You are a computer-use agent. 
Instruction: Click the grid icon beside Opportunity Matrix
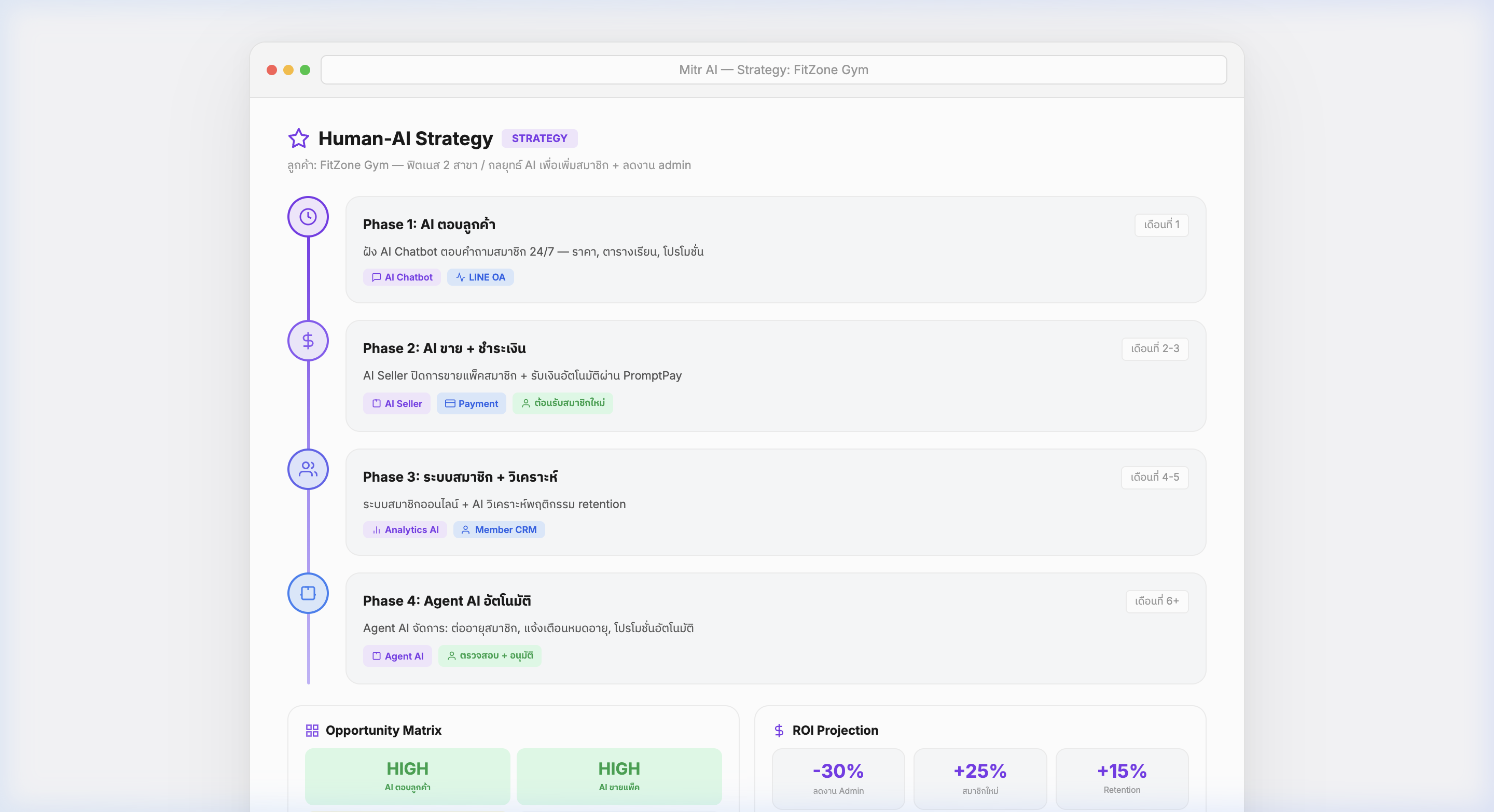[312, 730]
